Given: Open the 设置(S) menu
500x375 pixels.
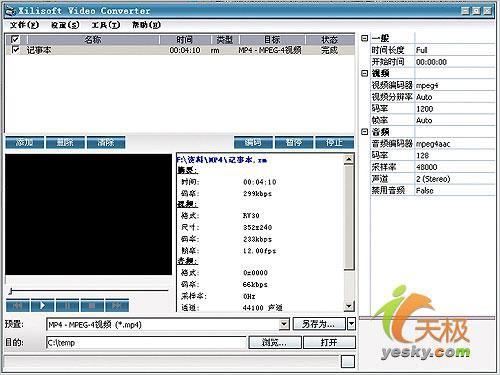Looking at the screenshot, I should click(x=65, y=25).
